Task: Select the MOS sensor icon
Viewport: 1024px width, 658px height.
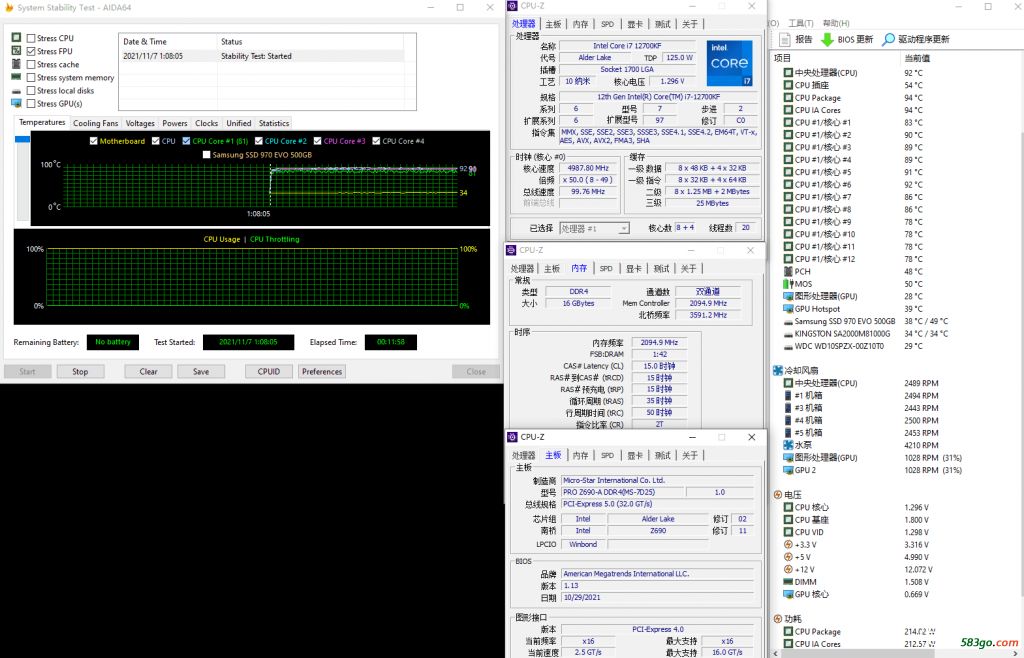Action: point(788,284)
